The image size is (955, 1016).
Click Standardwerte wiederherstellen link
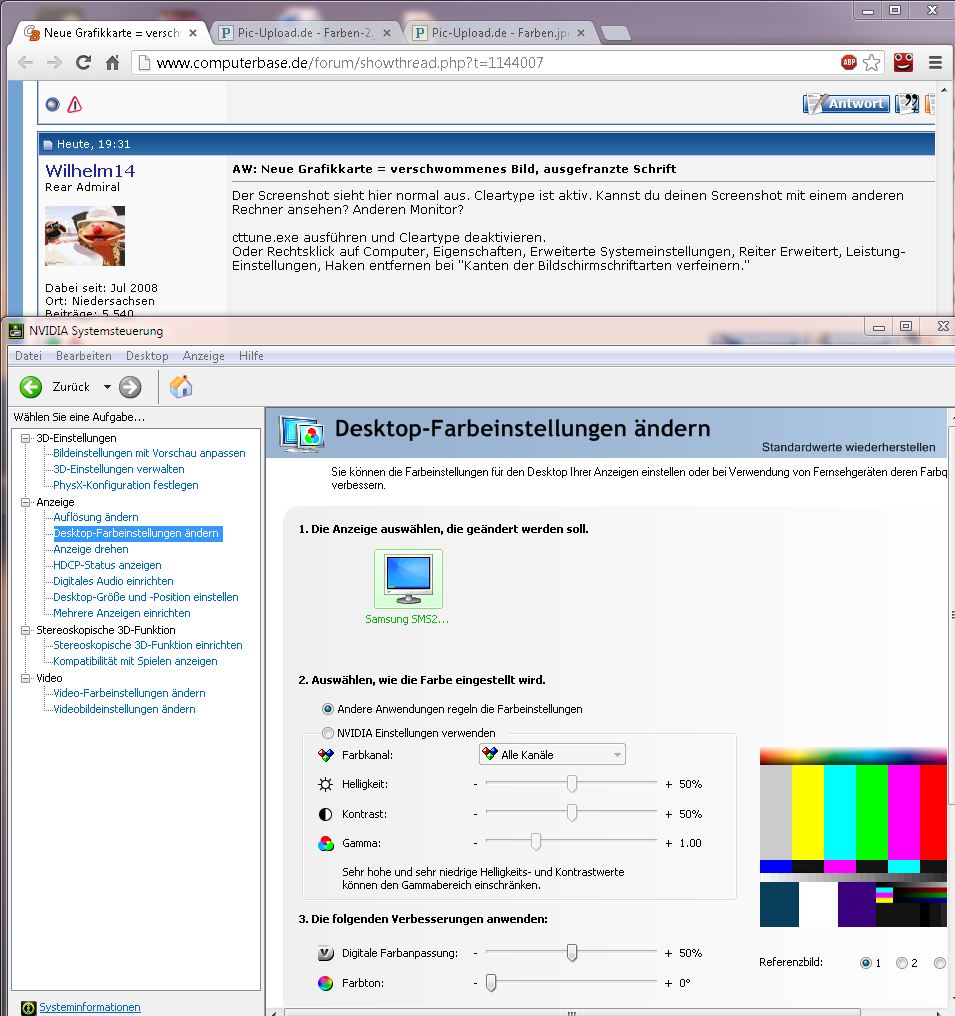[848, 447]
